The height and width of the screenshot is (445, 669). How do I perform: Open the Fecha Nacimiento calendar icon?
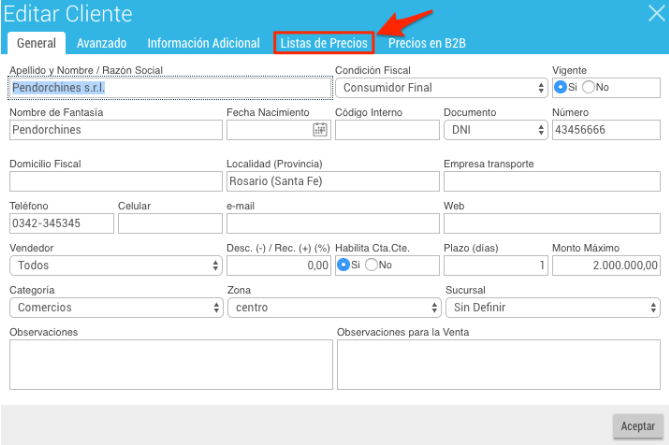click(320, 129)
